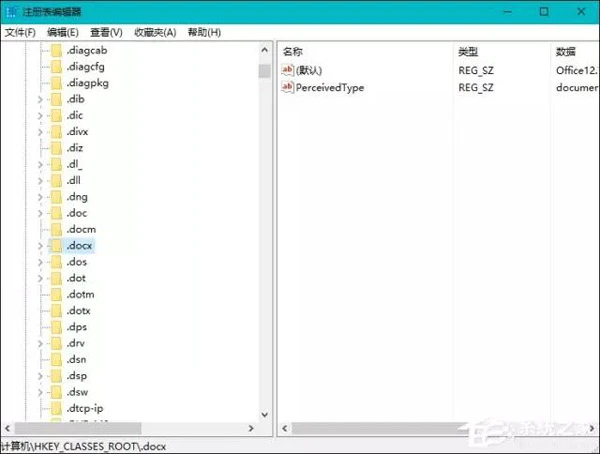Click the .dsn folder icon
600x454 pixels.
coord(56,359)
